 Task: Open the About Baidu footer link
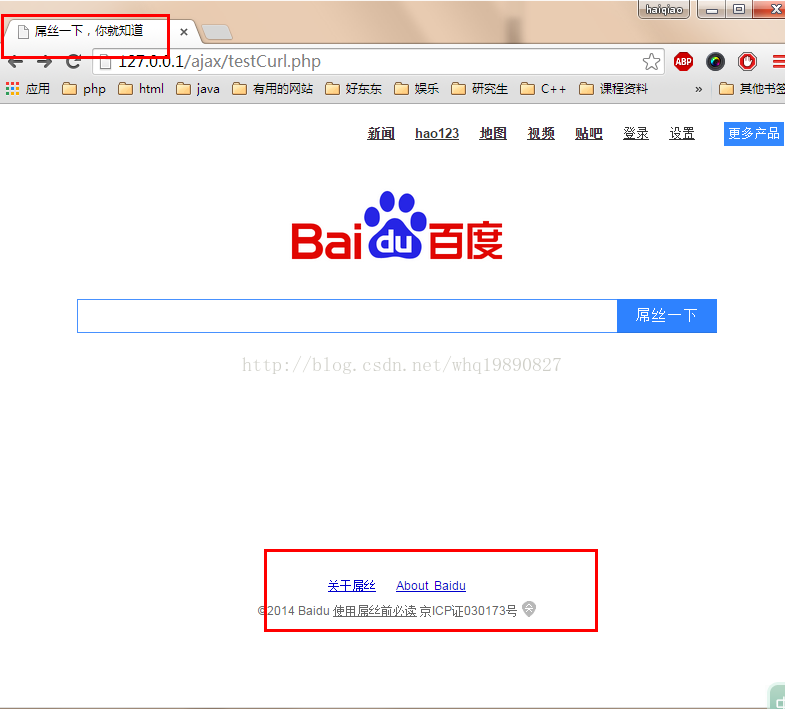pyautogui.click(x=431, y=586)
